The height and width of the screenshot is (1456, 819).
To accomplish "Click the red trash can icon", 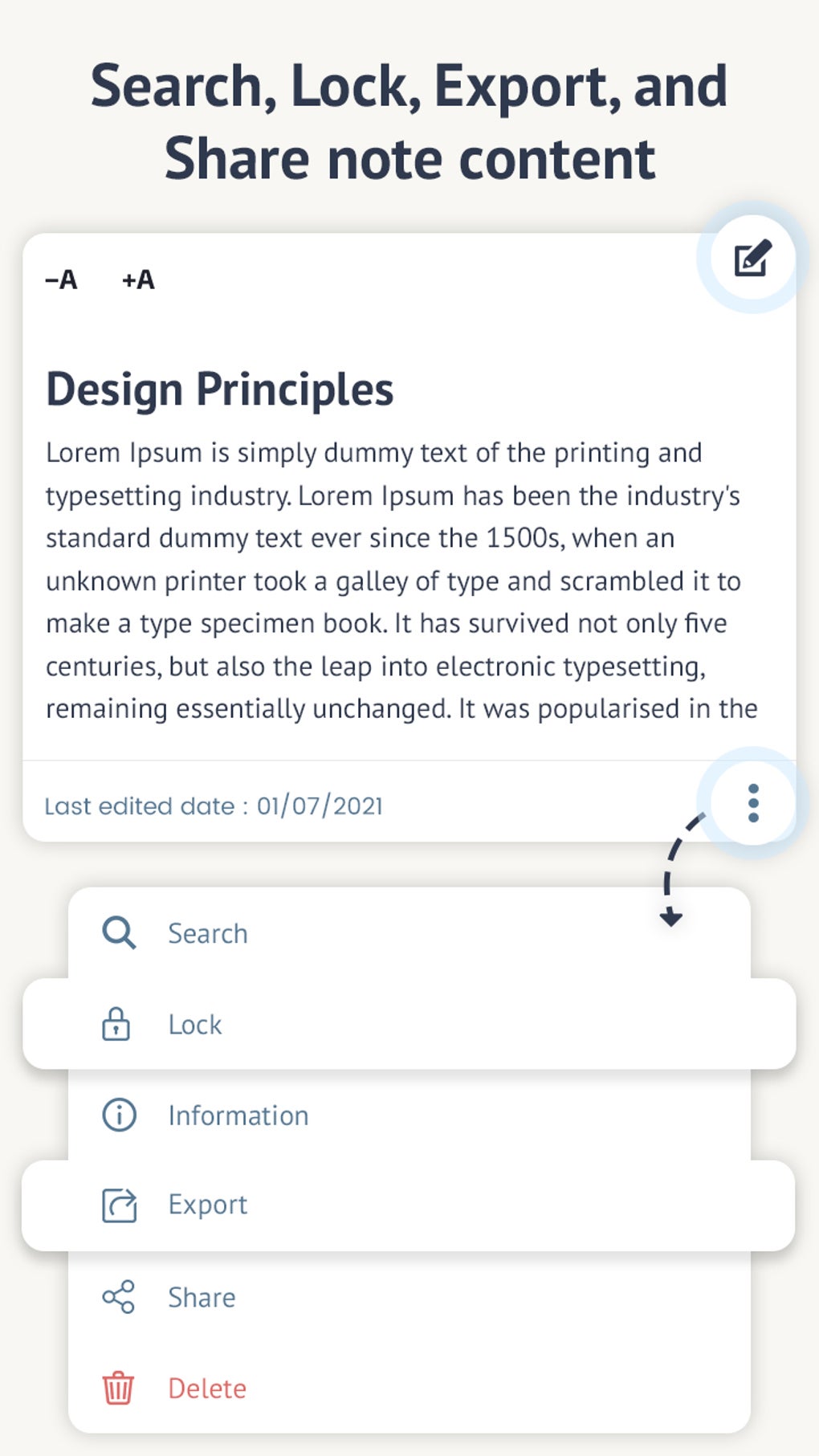I will (x=118, y=1388).
